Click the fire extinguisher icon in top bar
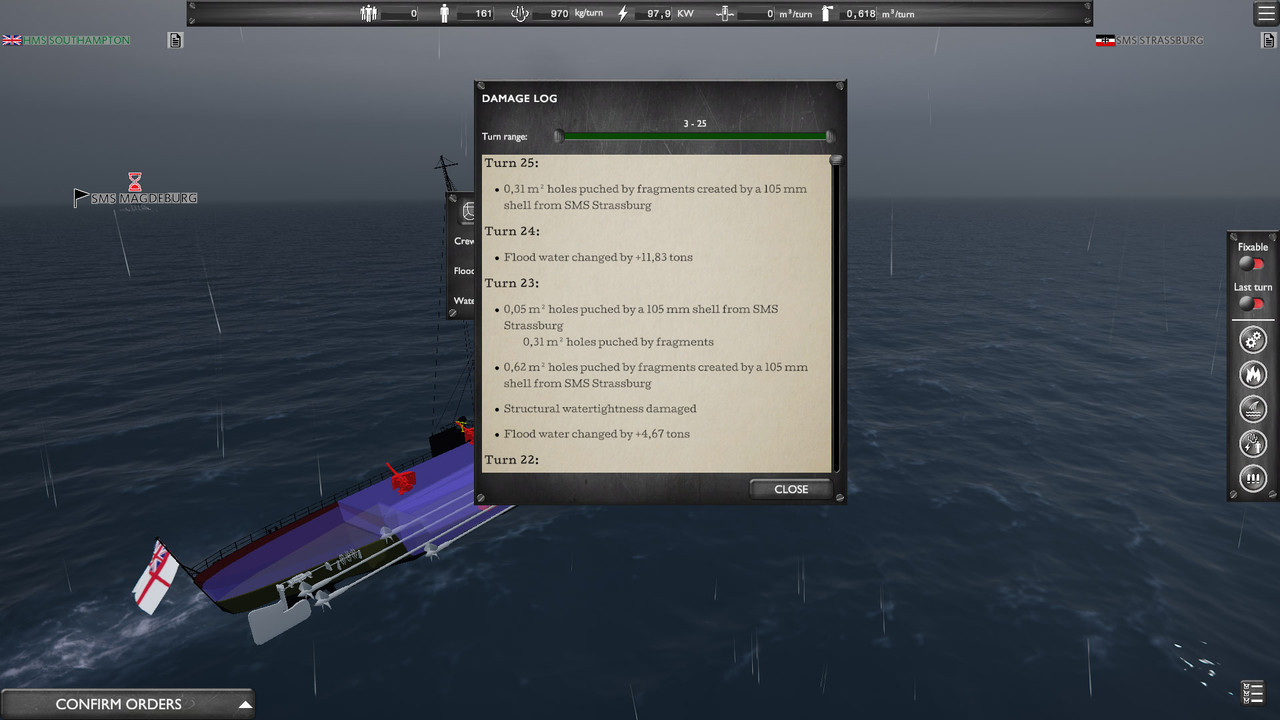The image size is (1280, 720). coord(827,14)
